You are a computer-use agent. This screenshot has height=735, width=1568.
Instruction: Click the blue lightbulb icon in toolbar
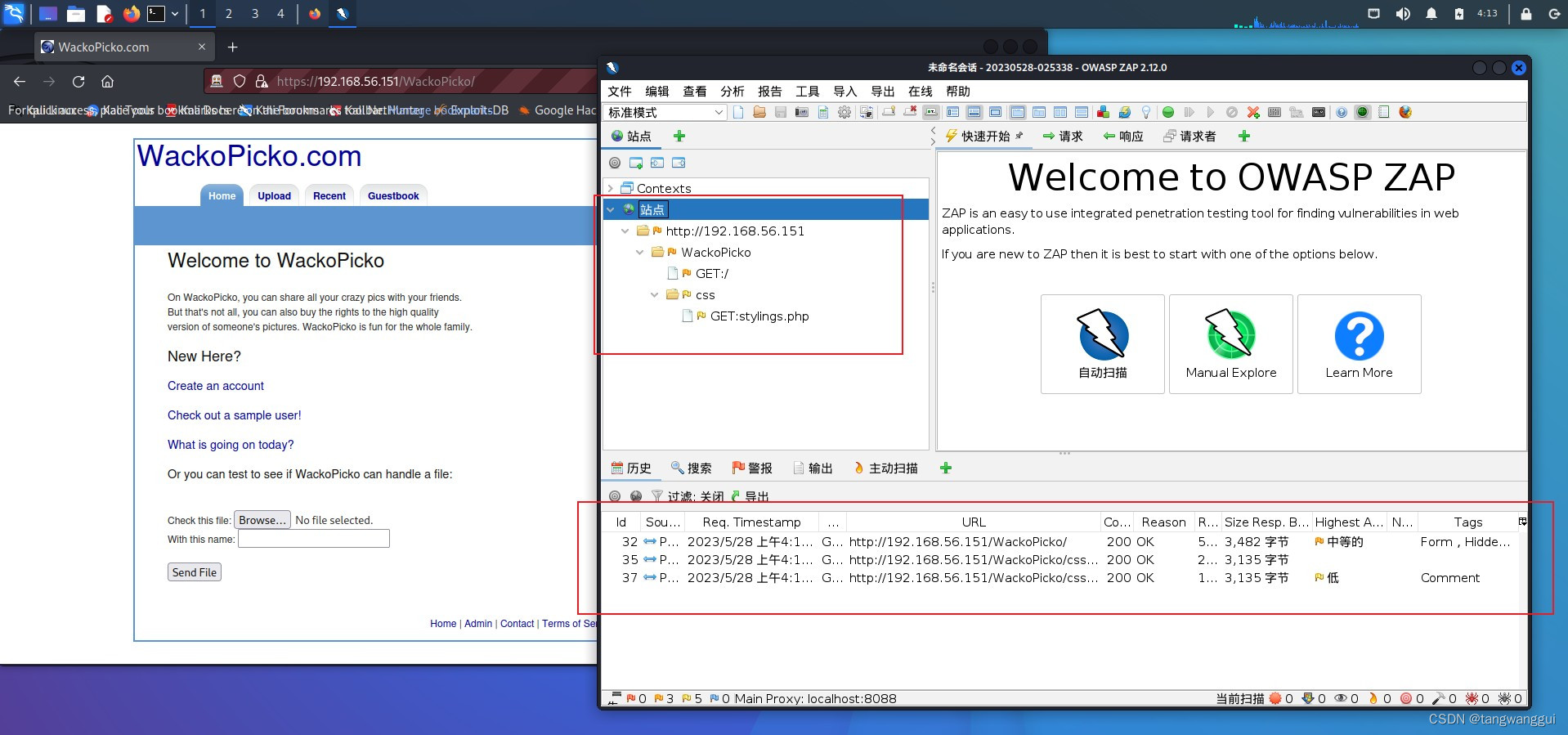[x=1146, y=112]
